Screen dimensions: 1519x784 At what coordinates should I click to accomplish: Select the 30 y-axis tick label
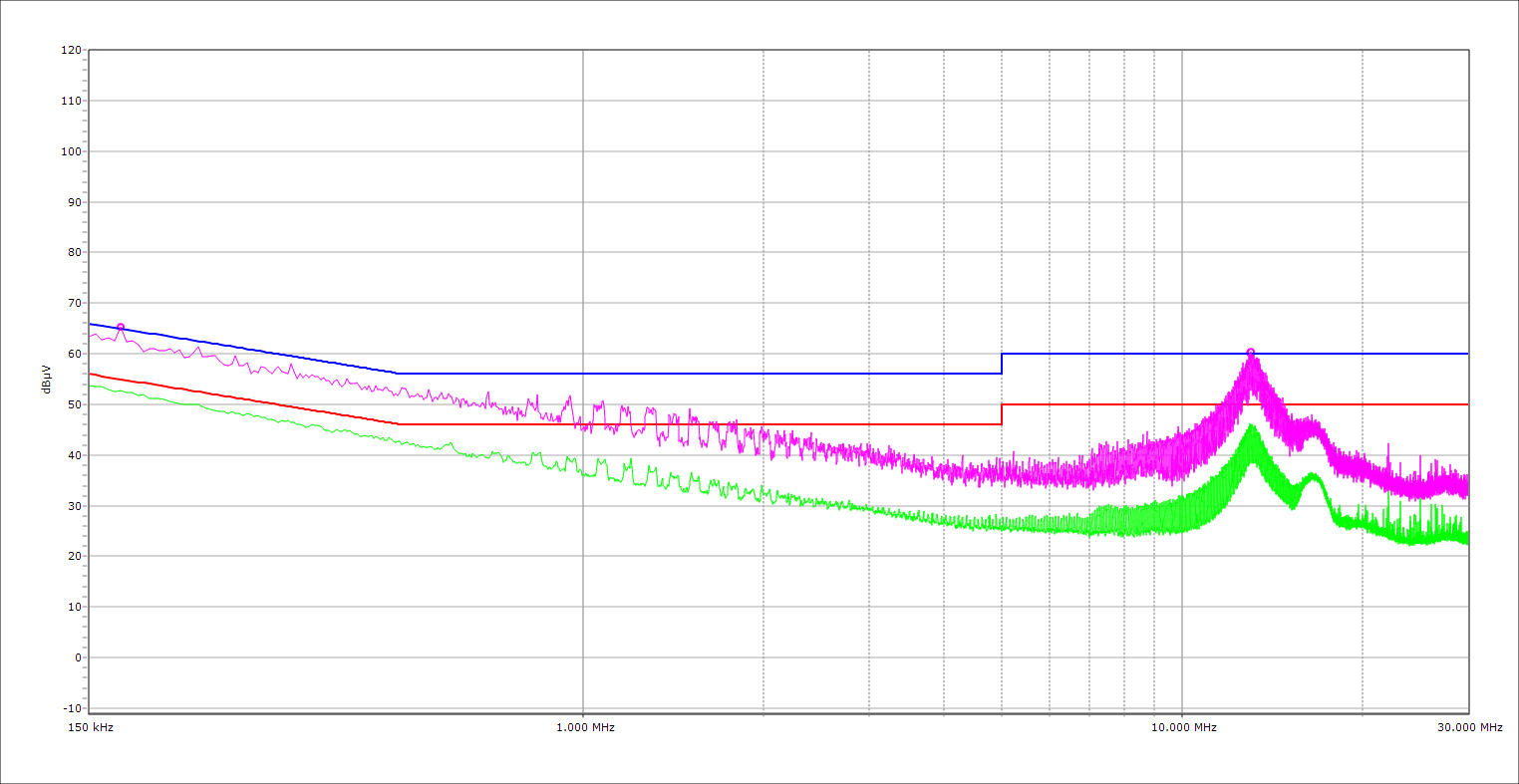74,506
